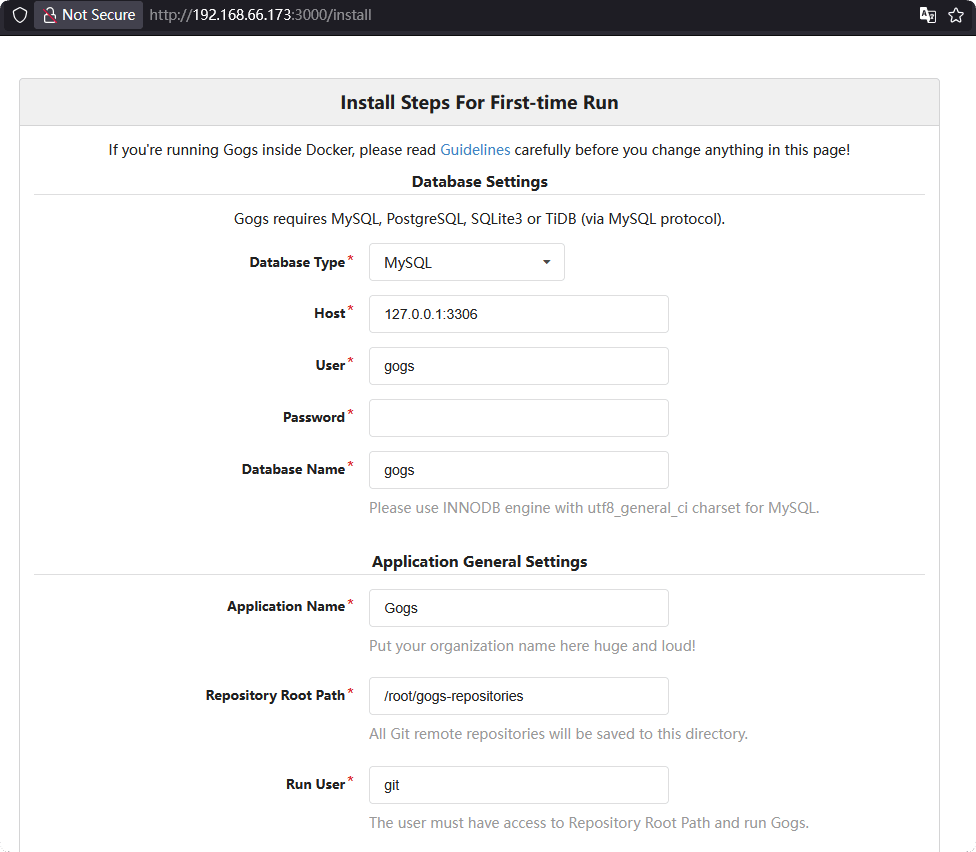Click the MySQL dropdown arrow
Image resolution: width=976 pixels, height=852 pixels.
(x=546, y=262)
